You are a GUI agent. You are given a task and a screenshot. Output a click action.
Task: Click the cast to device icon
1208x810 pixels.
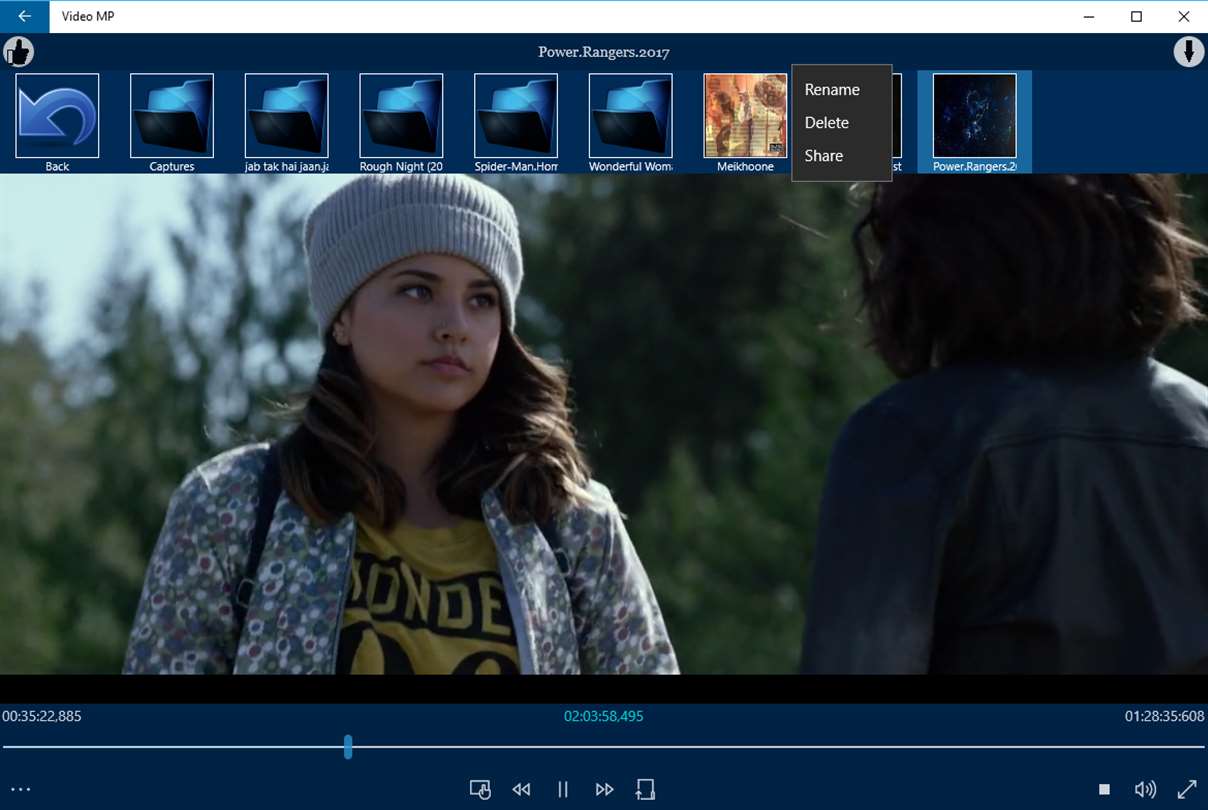[x=480, y=789]
